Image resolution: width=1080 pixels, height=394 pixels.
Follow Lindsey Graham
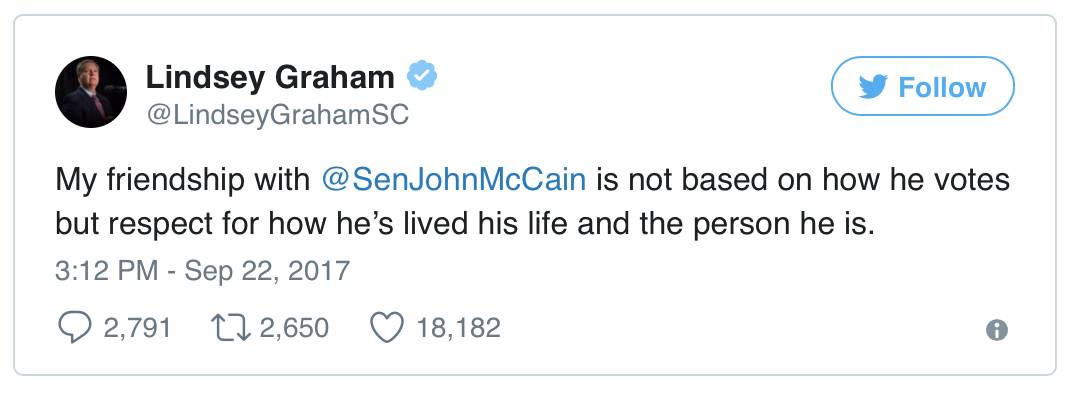pyautogui.click(x=923, y=87)
